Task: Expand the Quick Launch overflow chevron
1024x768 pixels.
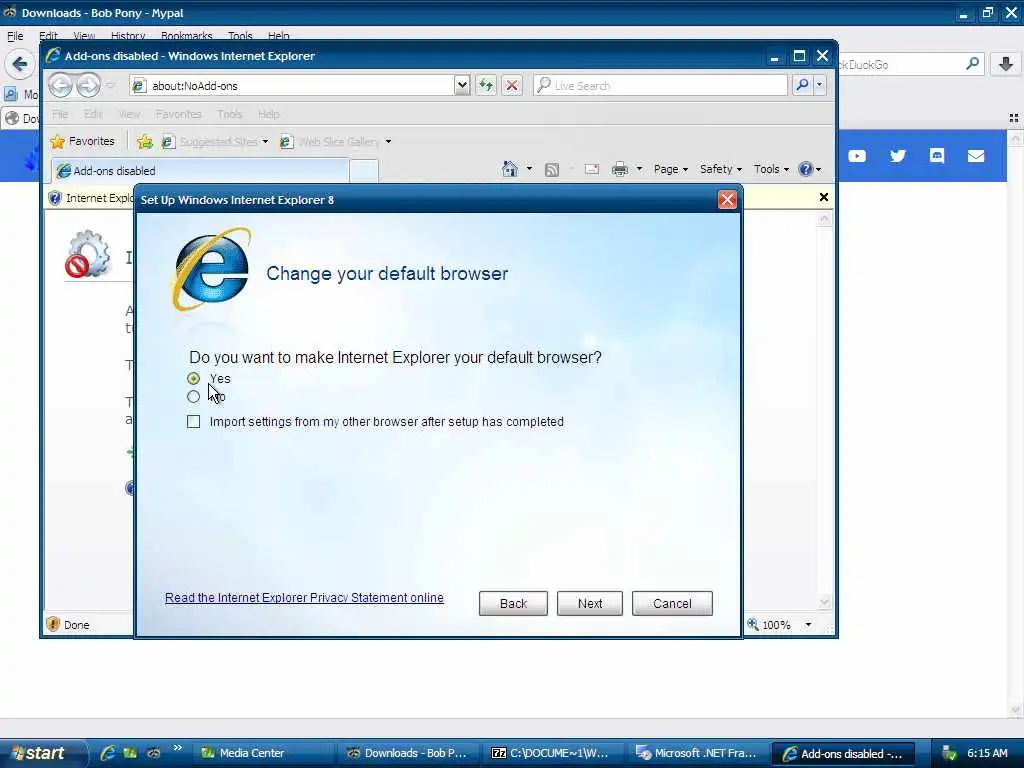Action: pos(177,748)
